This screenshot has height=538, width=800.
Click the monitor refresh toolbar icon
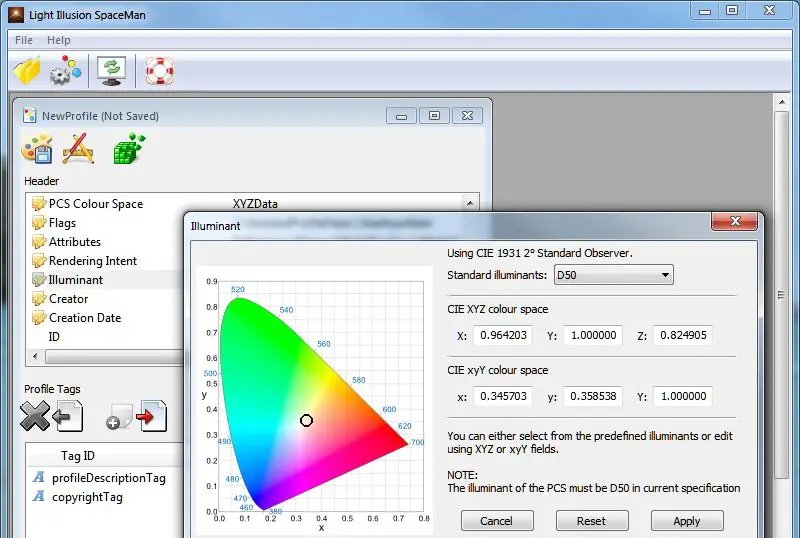pos(112,71)
